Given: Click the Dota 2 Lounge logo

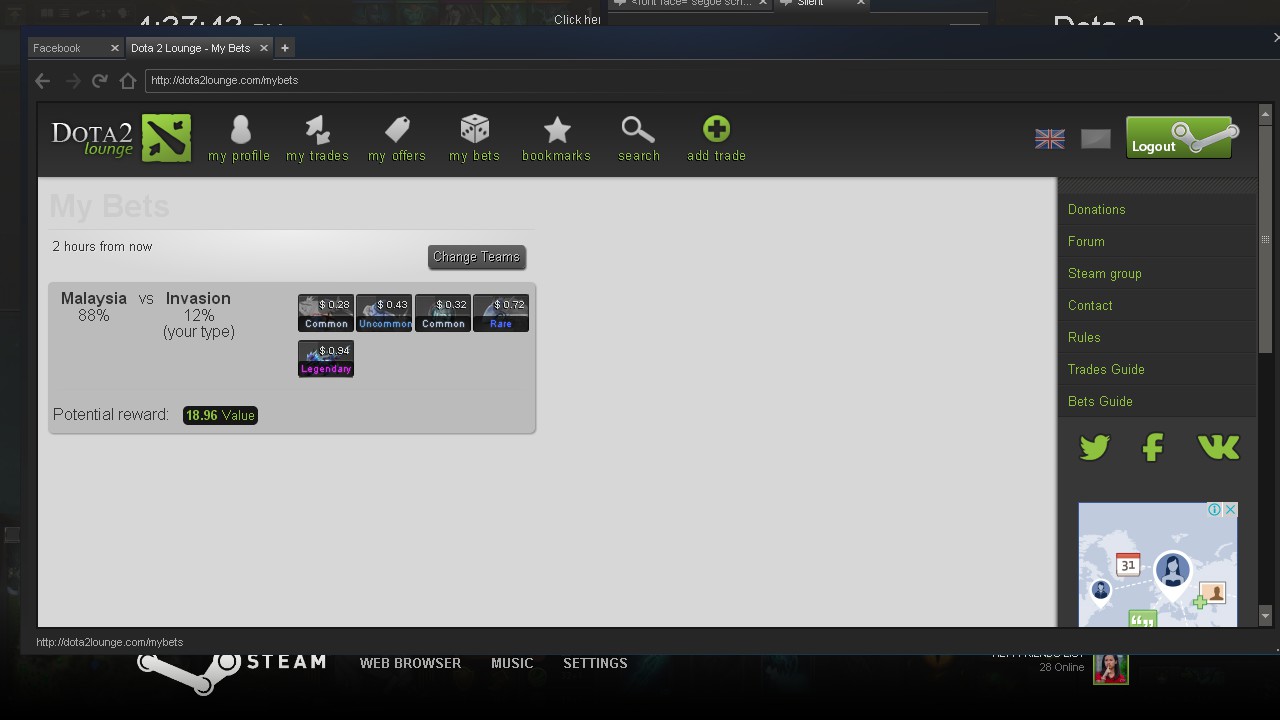Looking at the screenshot, I should click(x=121, y=138).
